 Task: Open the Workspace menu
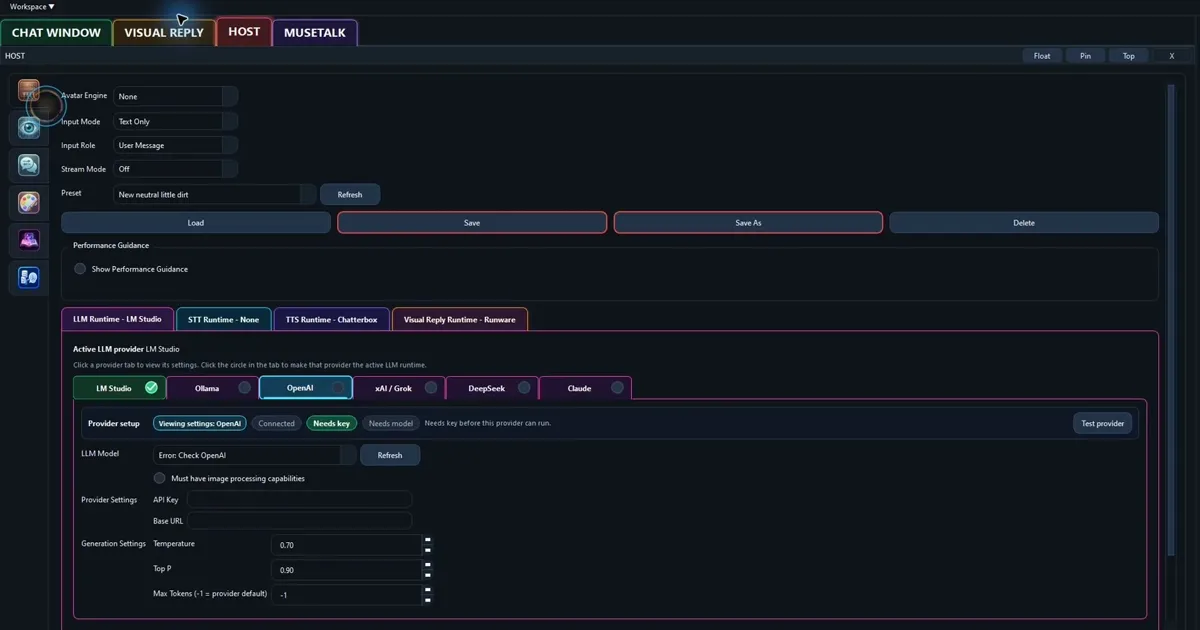pos(32,6)
